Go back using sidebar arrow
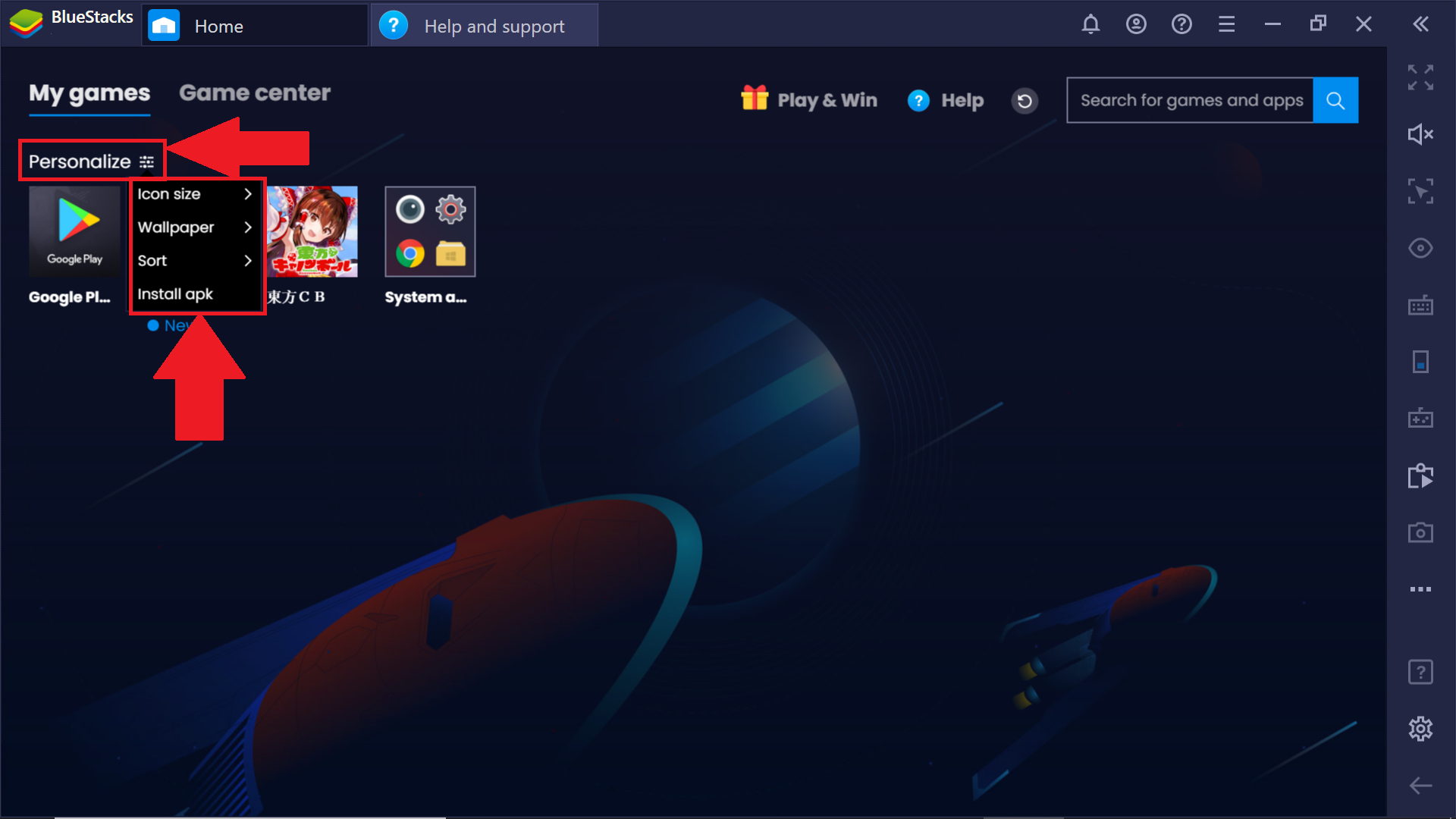 [1420, 786]
